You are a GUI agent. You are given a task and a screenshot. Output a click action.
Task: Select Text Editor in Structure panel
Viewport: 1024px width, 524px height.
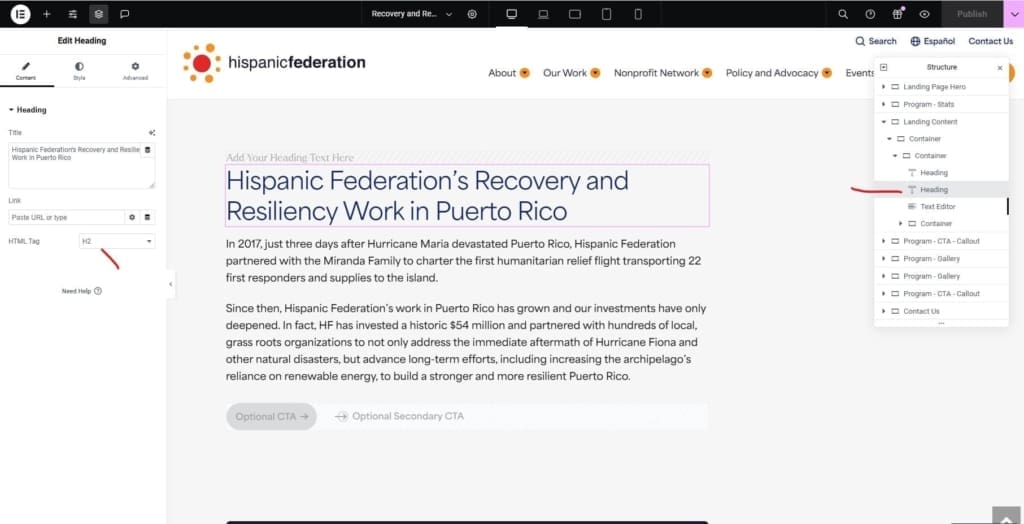point(937,207)
